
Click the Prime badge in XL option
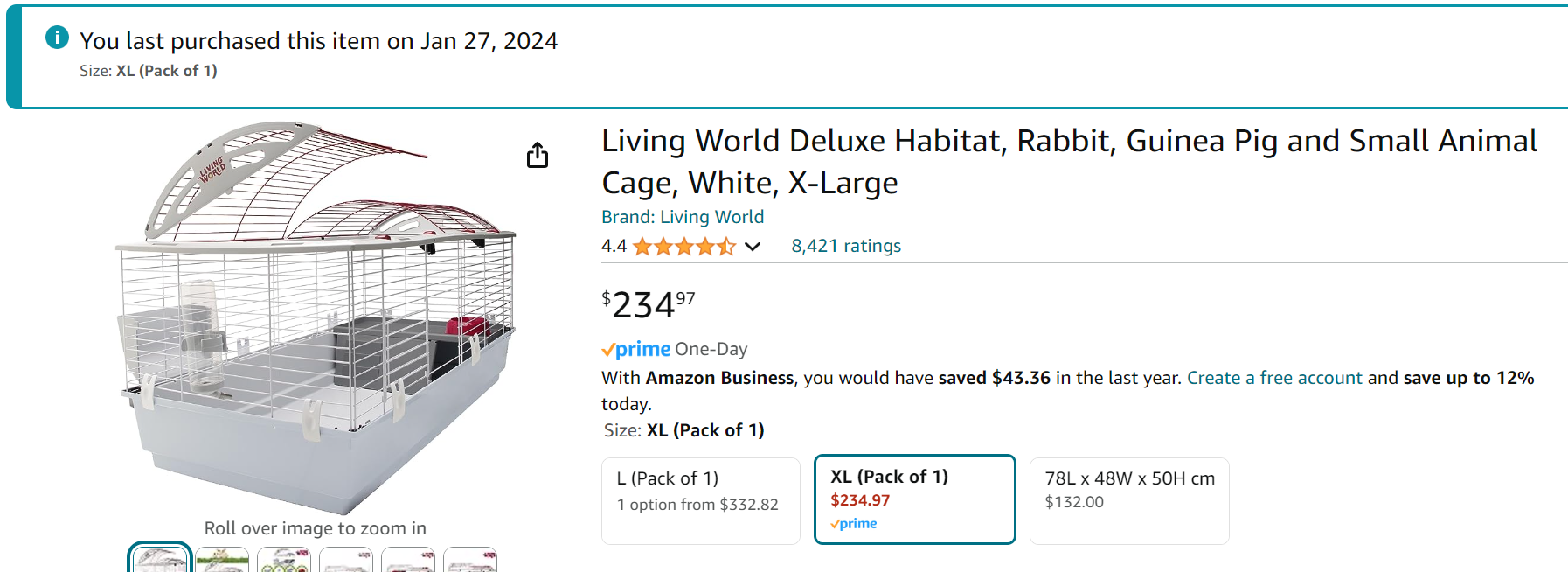(854, 524)
